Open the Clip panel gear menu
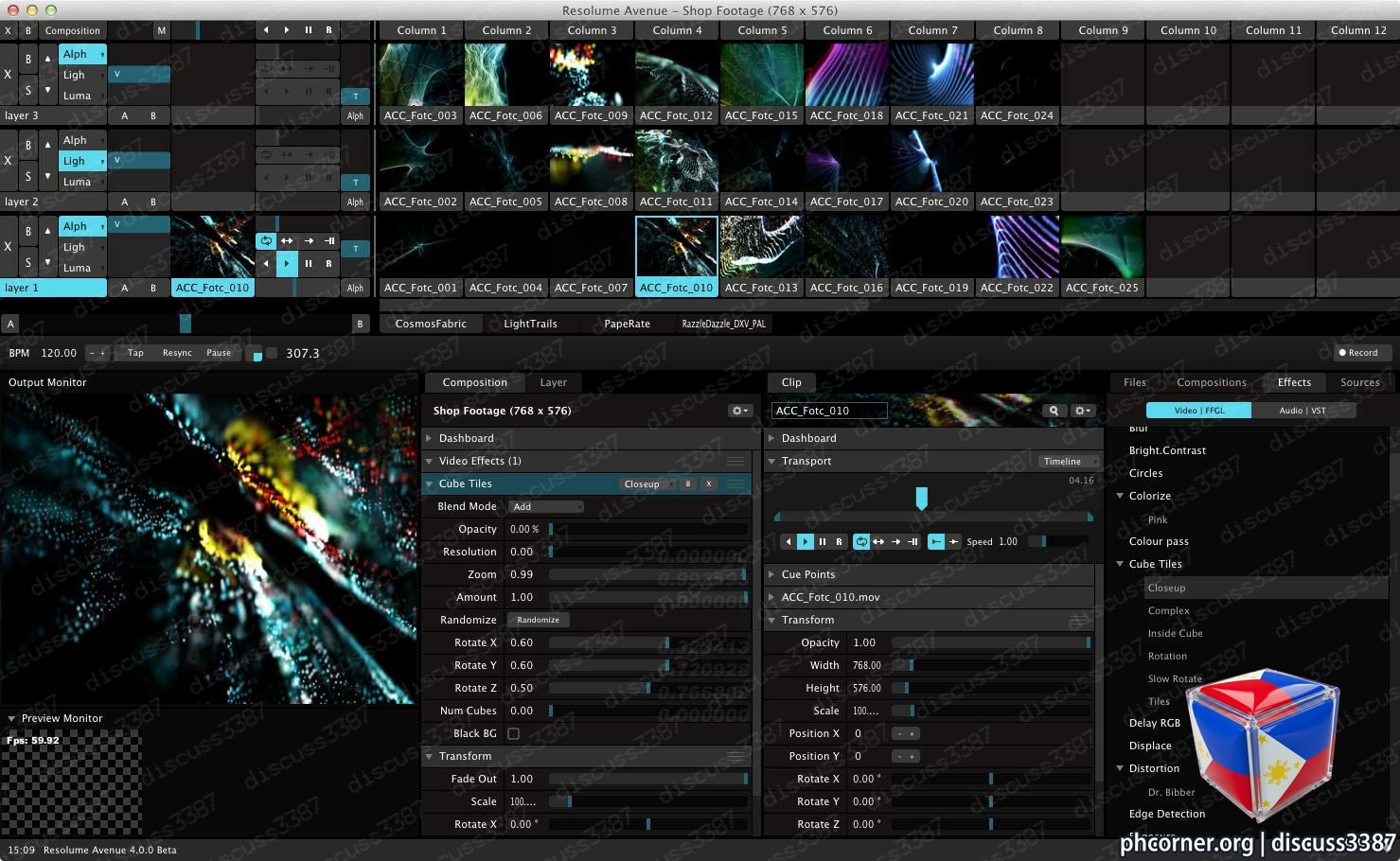Viewport: 1400px width, 861px height. [x=1082, y=411]
